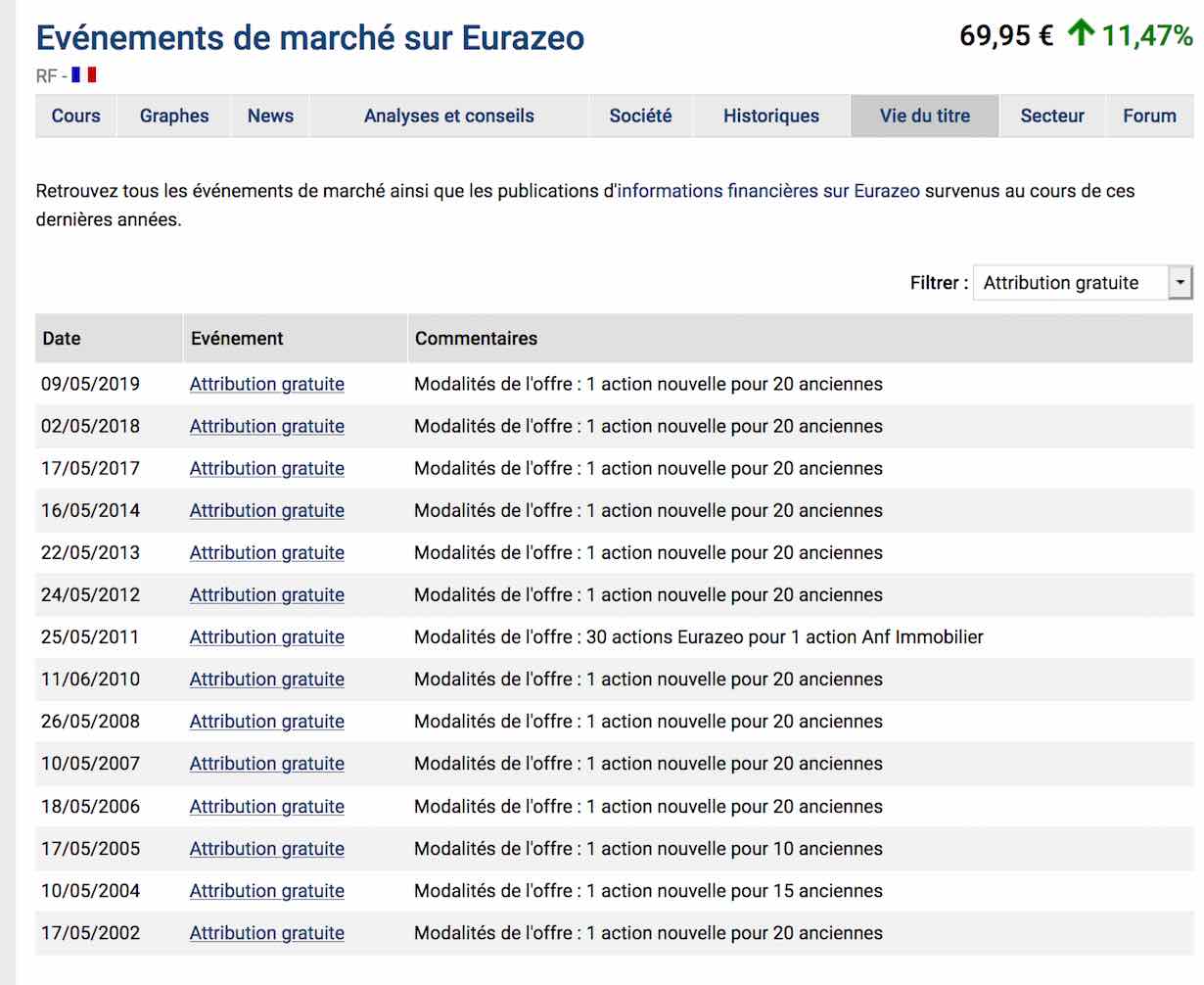The image size is (1204, 985).
Task: Select the date 25/05/2011
Action: coord(90,636)
